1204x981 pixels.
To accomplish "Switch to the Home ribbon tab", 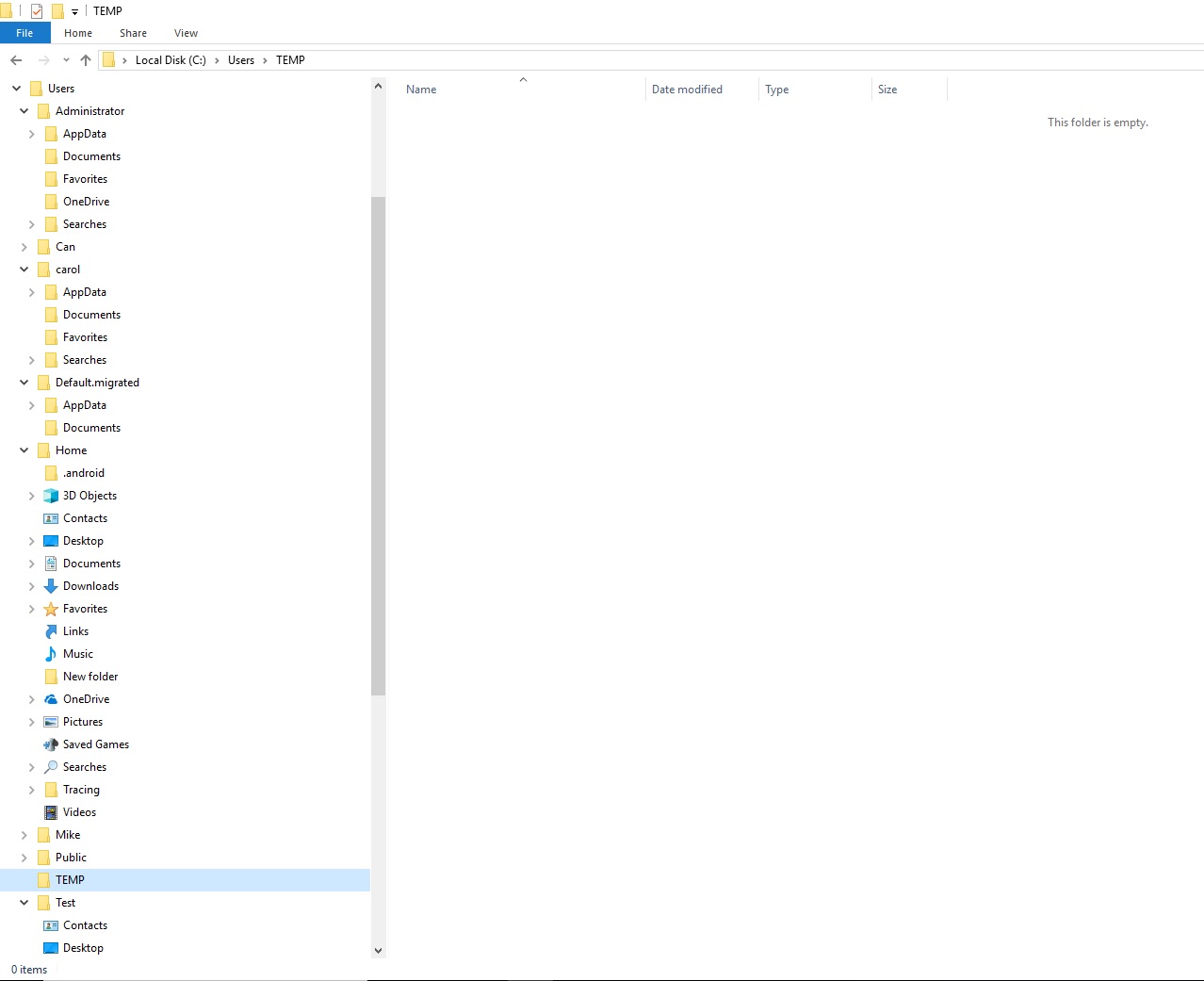I will point(78,33).
